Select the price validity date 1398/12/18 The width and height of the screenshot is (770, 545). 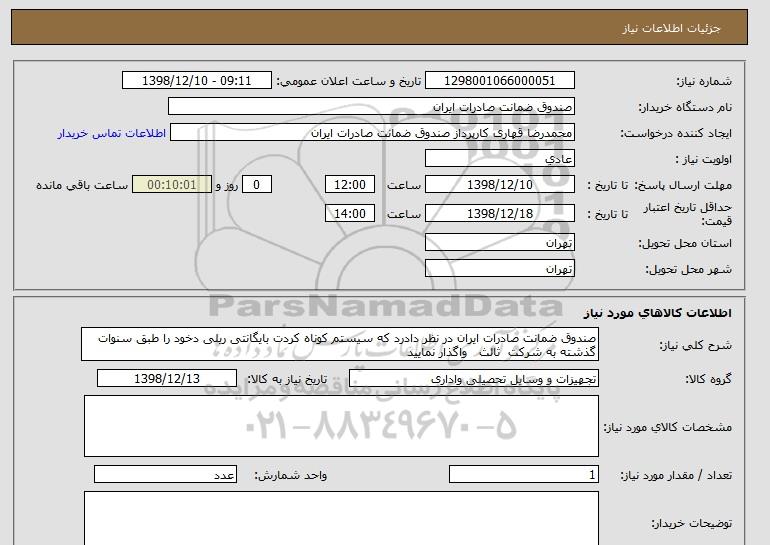[x=500, y=214]
